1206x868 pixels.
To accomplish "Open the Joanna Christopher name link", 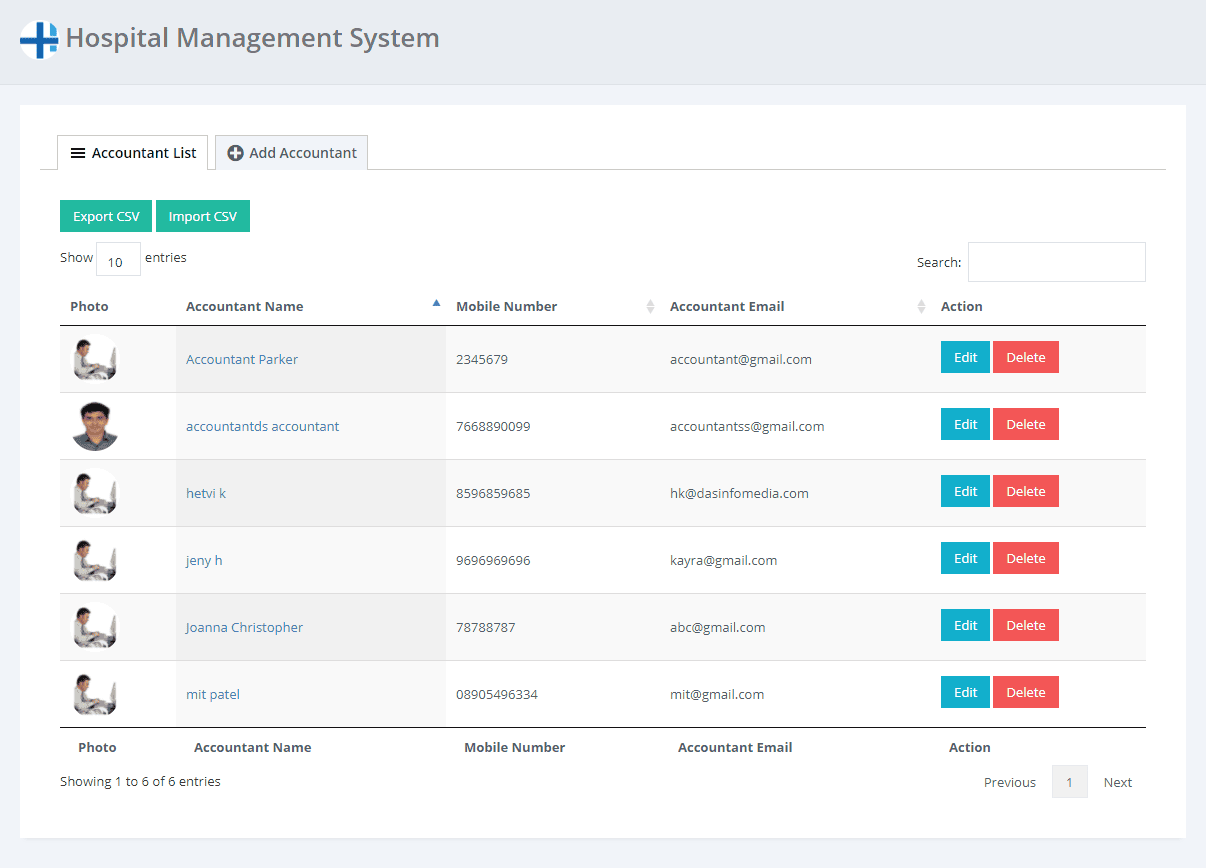I will (244, 627).
